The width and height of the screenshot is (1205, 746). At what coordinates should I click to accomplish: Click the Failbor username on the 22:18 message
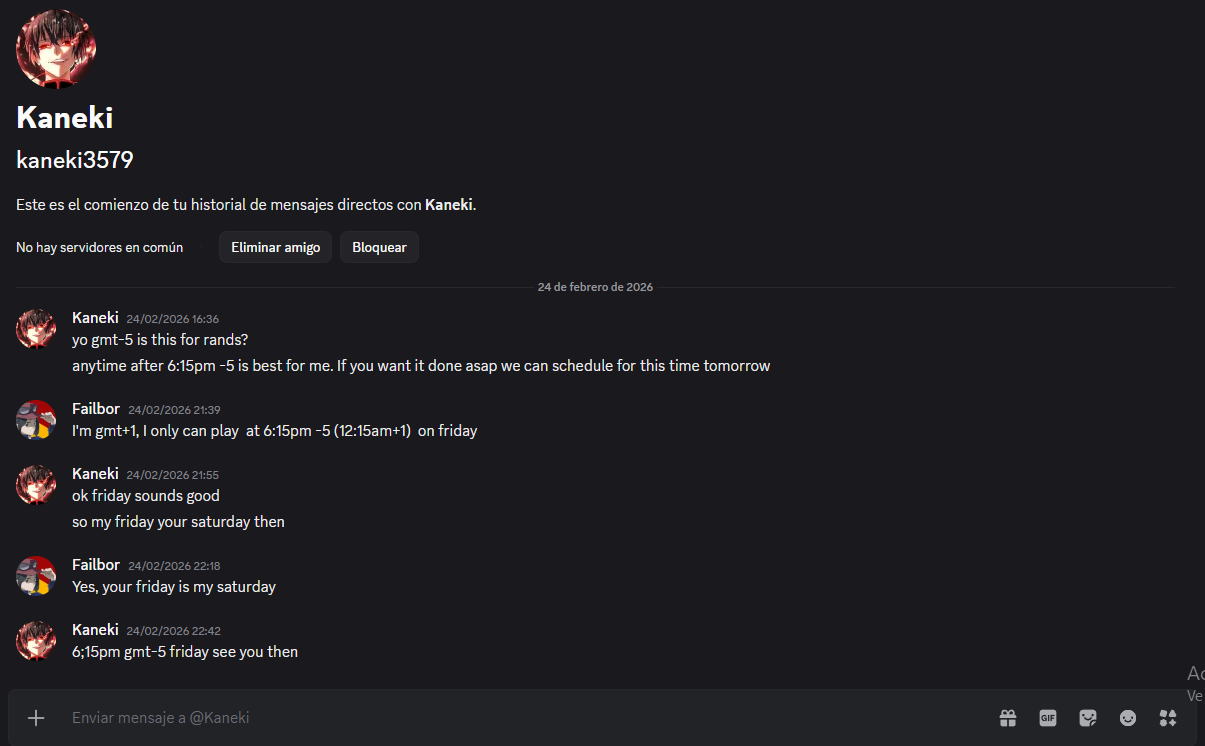coord(96,565)
